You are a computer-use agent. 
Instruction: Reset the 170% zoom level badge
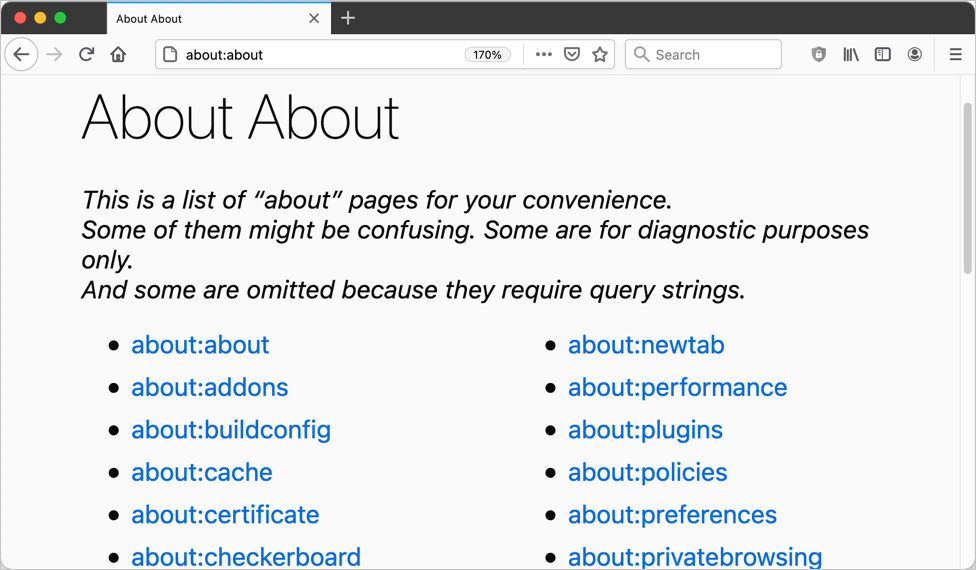[x=487, y=55]
